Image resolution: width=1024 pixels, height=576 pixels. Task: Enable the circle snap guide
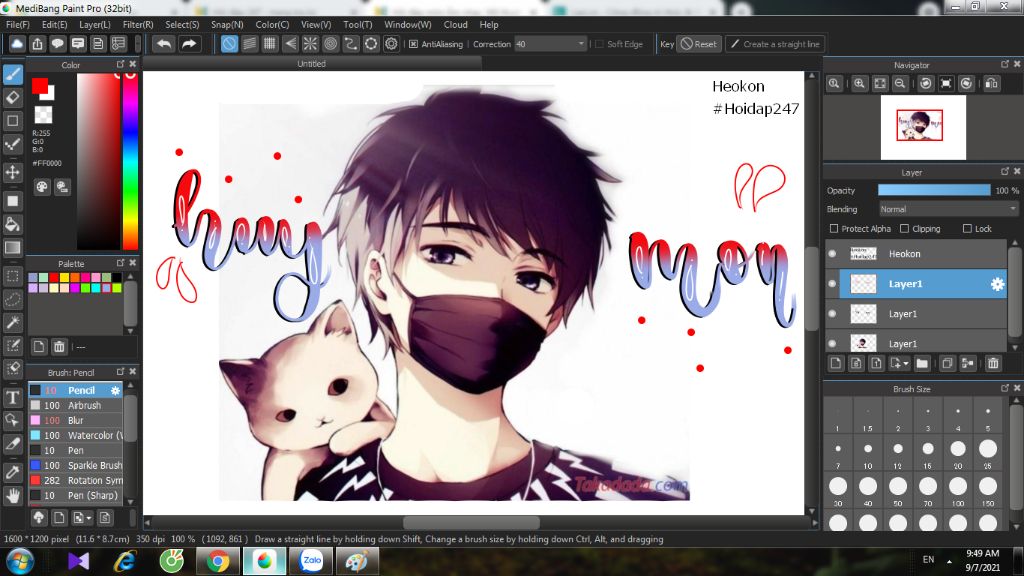click(x=330, y=44)
